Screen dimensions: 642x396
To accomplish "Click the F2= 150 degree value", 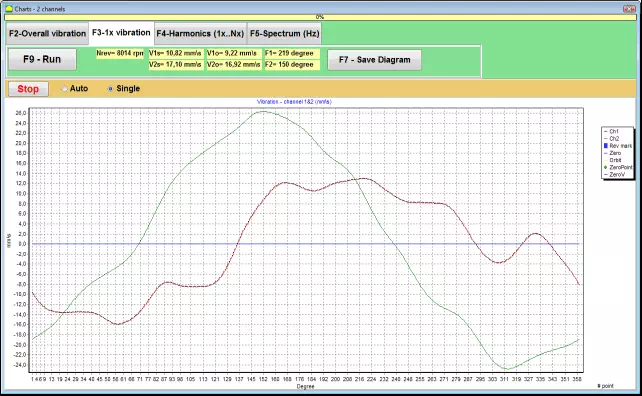I will click(292, 65).
